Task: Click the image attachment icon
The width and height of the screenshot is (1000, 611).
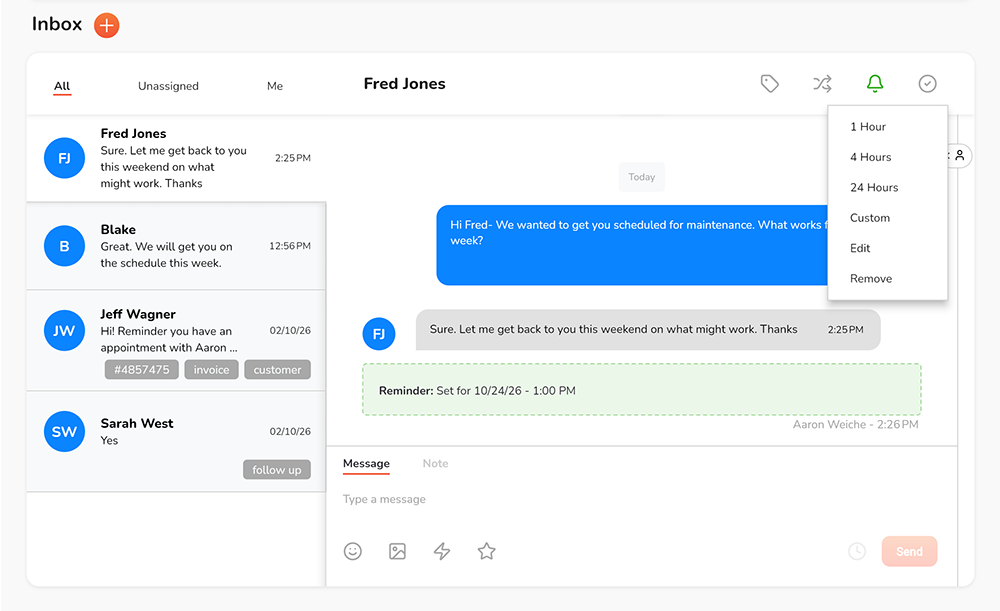Action: click(397, 551)
